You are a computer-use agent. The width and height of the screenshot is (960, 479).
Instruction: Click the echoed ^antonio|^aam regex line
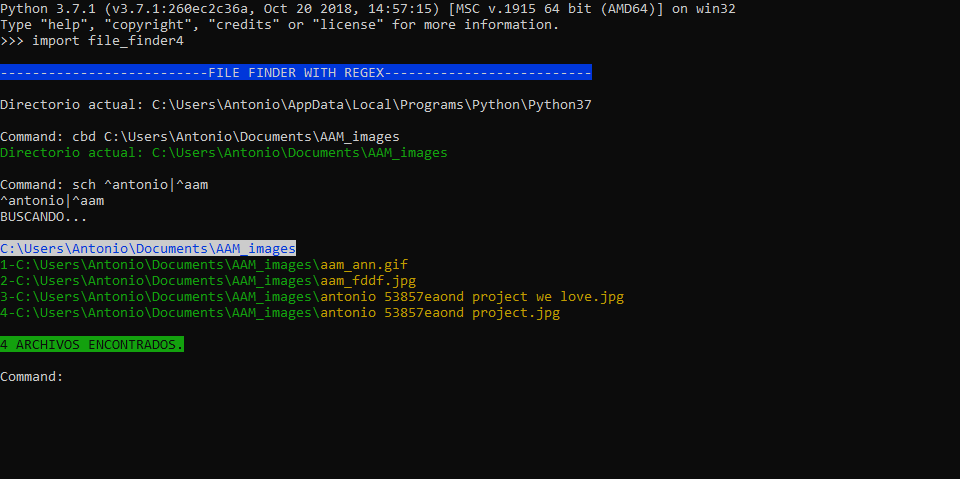(x=52, y=201)
